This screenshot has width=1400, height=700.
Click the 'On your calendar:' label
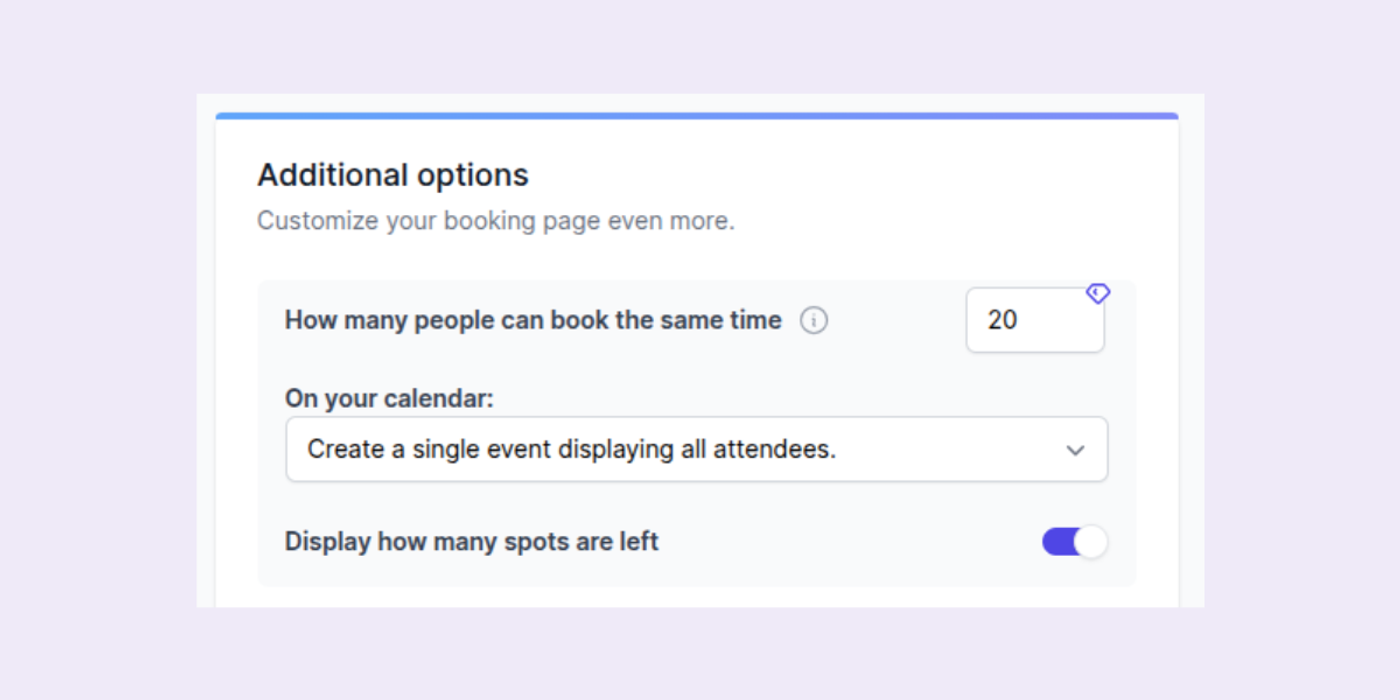389,398
